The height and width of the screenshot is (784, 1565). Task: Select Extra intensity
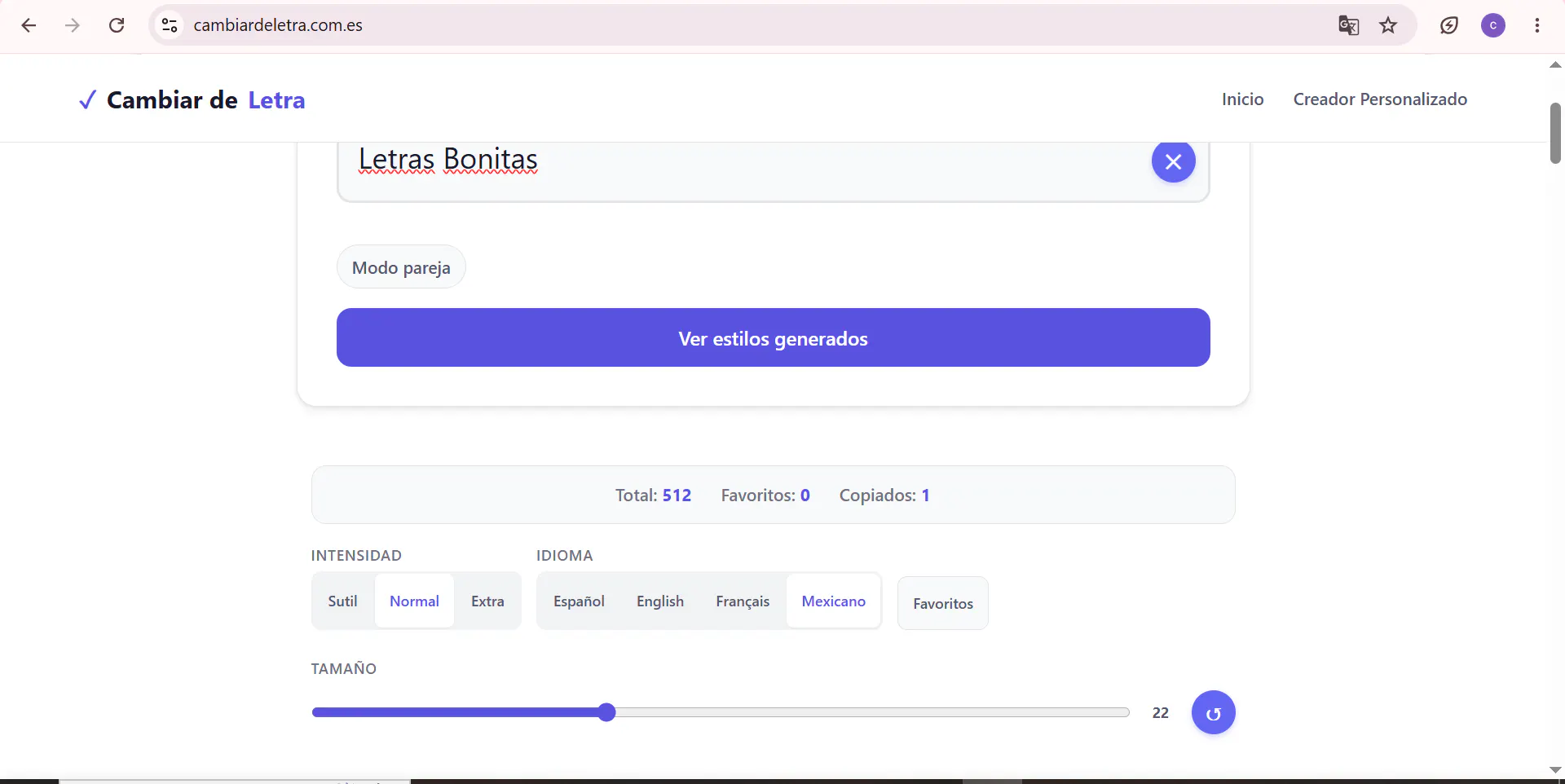pos(487,601)
